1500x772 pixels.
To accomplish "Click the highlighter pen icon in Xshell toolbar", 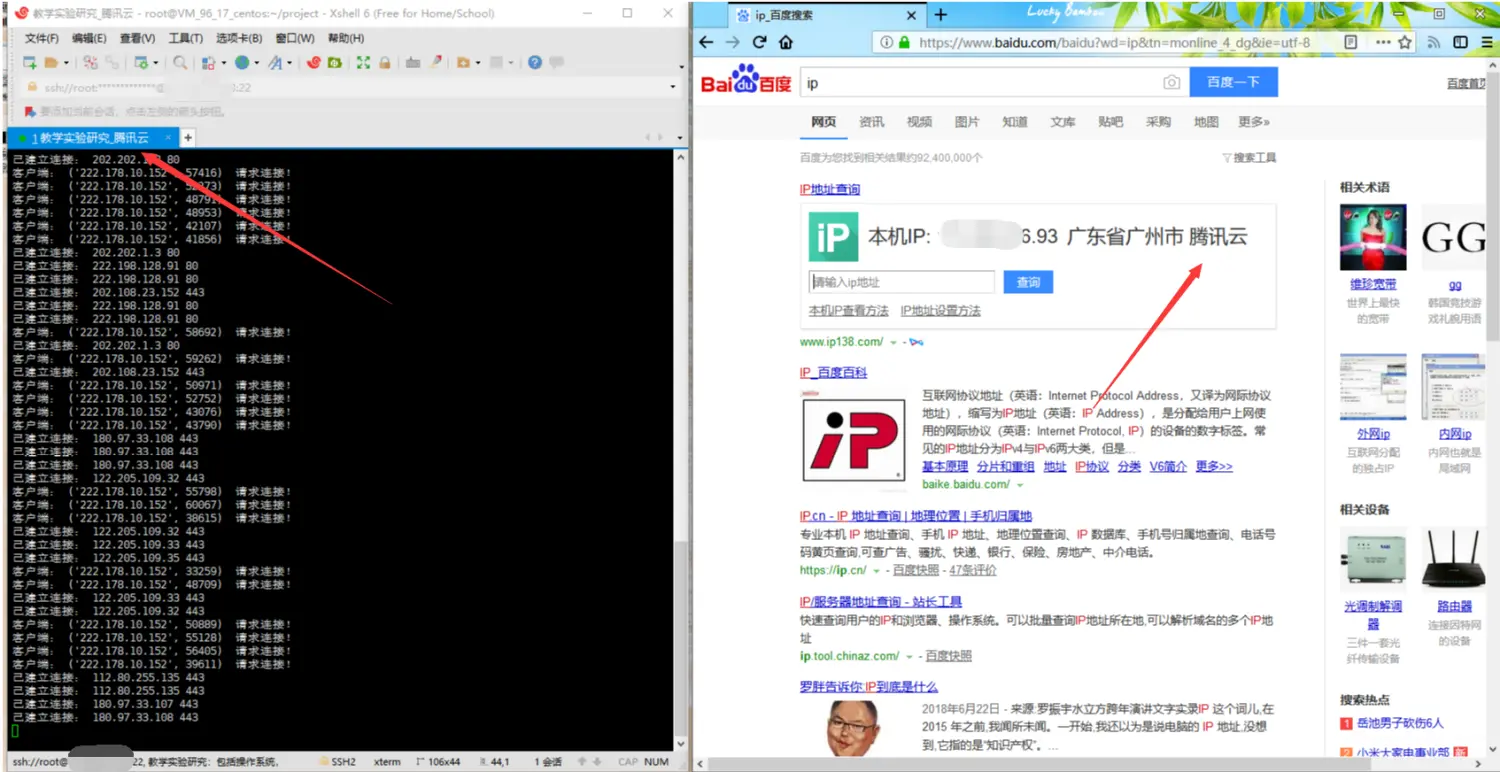I will 435,62.
